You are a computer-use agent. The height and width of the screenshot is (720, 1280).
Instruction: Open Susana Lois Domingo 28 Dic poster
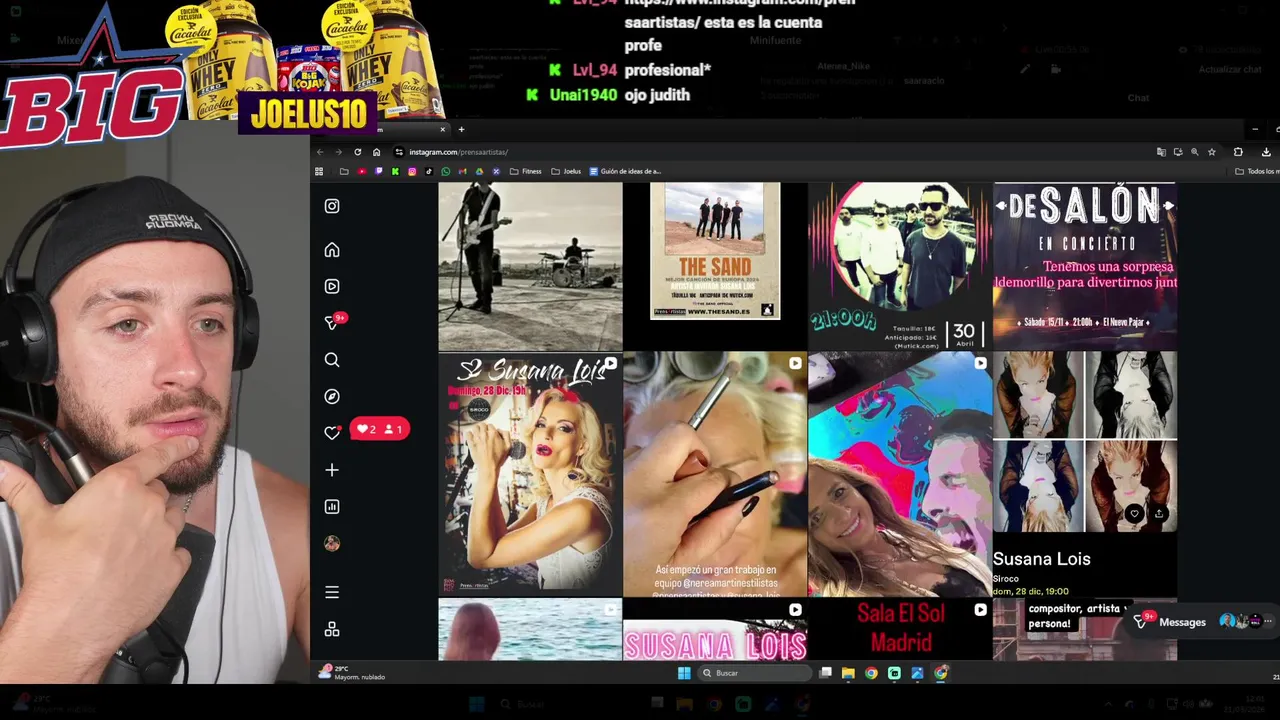(x=530, y=474)
